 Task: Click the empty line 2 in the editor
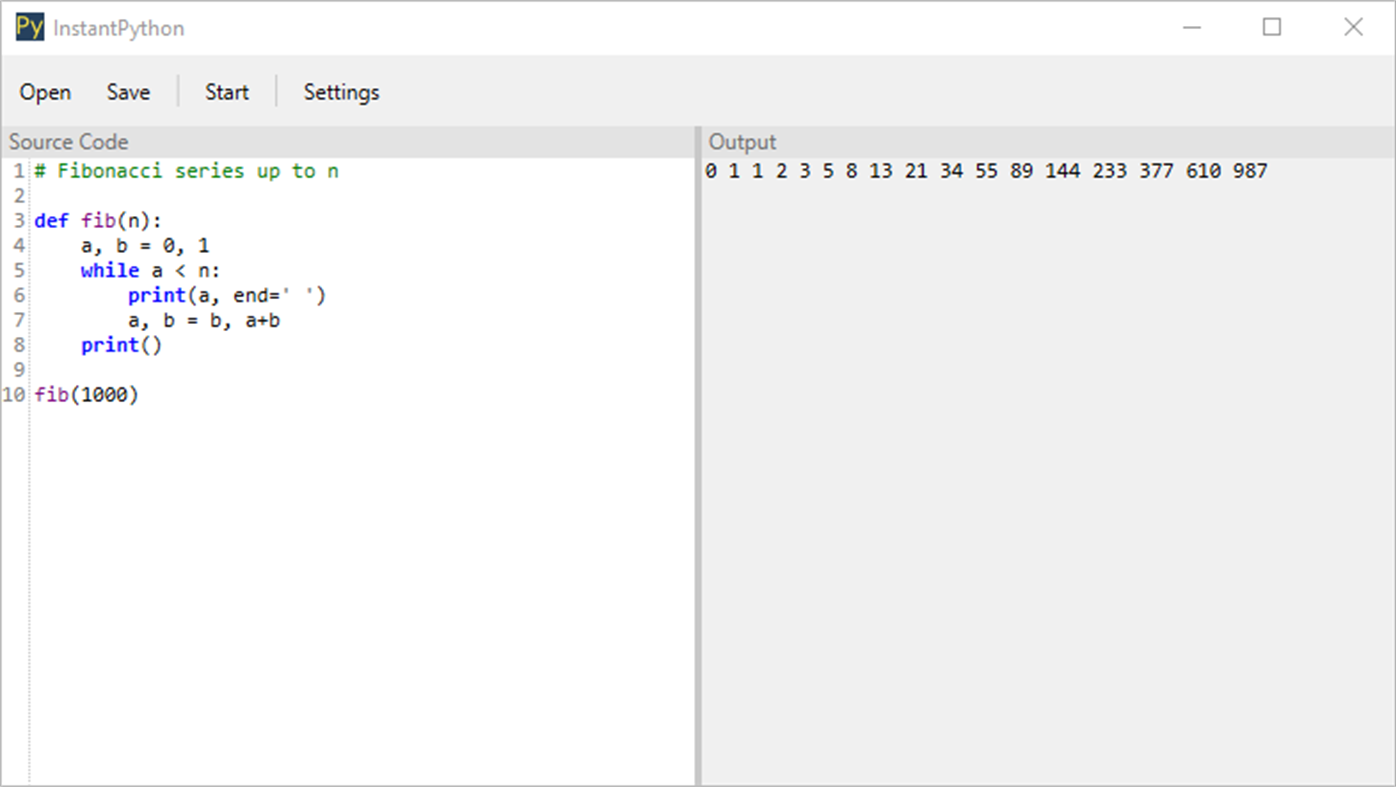pos(100,195)
